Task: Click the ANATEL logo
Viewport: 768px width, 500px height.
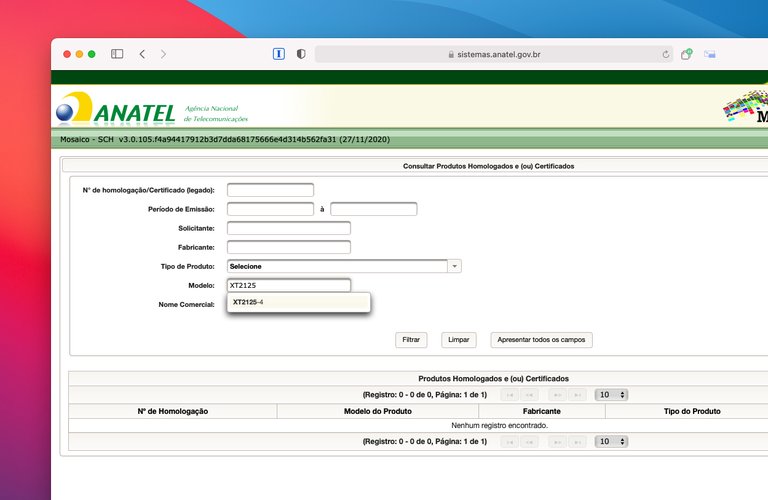Action: tap(116, 108)
